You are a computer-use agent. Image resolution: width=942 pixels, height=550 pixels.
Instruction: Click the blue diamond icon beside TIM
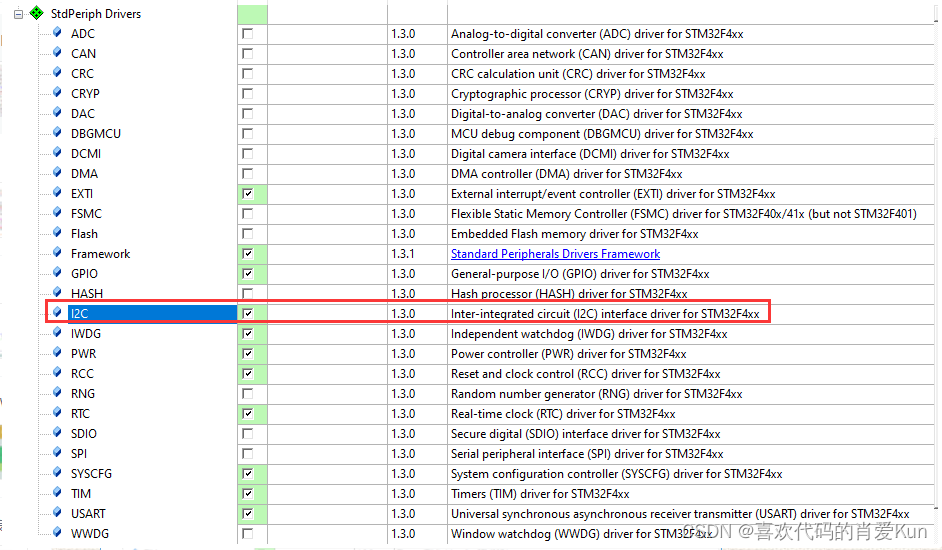57,492
